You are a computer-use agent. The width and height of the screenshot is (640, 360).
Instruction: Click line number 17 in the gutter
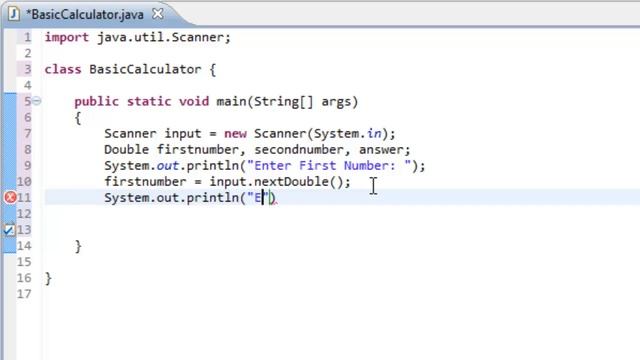(x=24, y=294)
